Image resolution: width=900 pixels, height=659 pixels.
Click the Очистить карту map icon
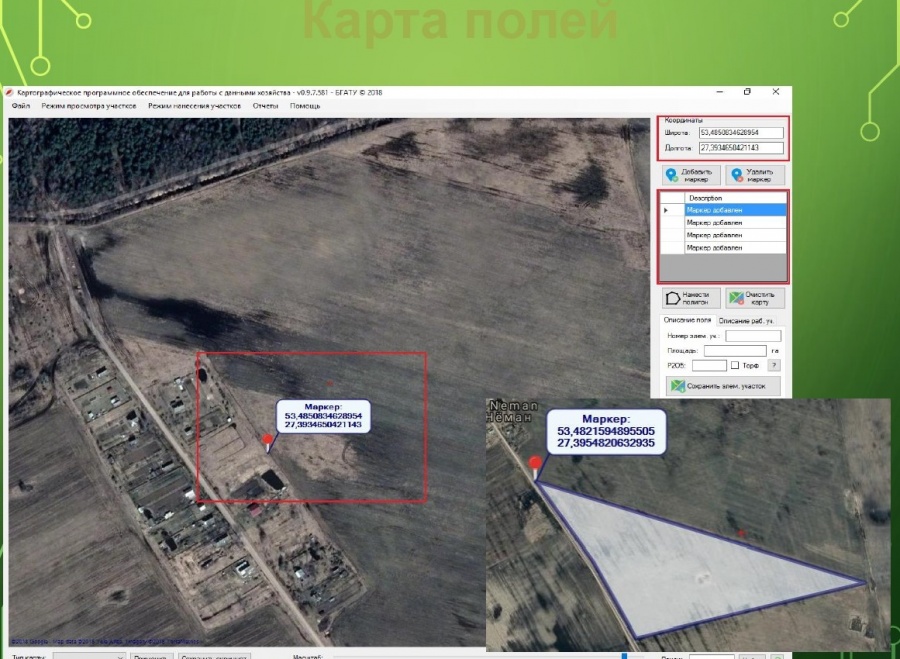[736, 298]
